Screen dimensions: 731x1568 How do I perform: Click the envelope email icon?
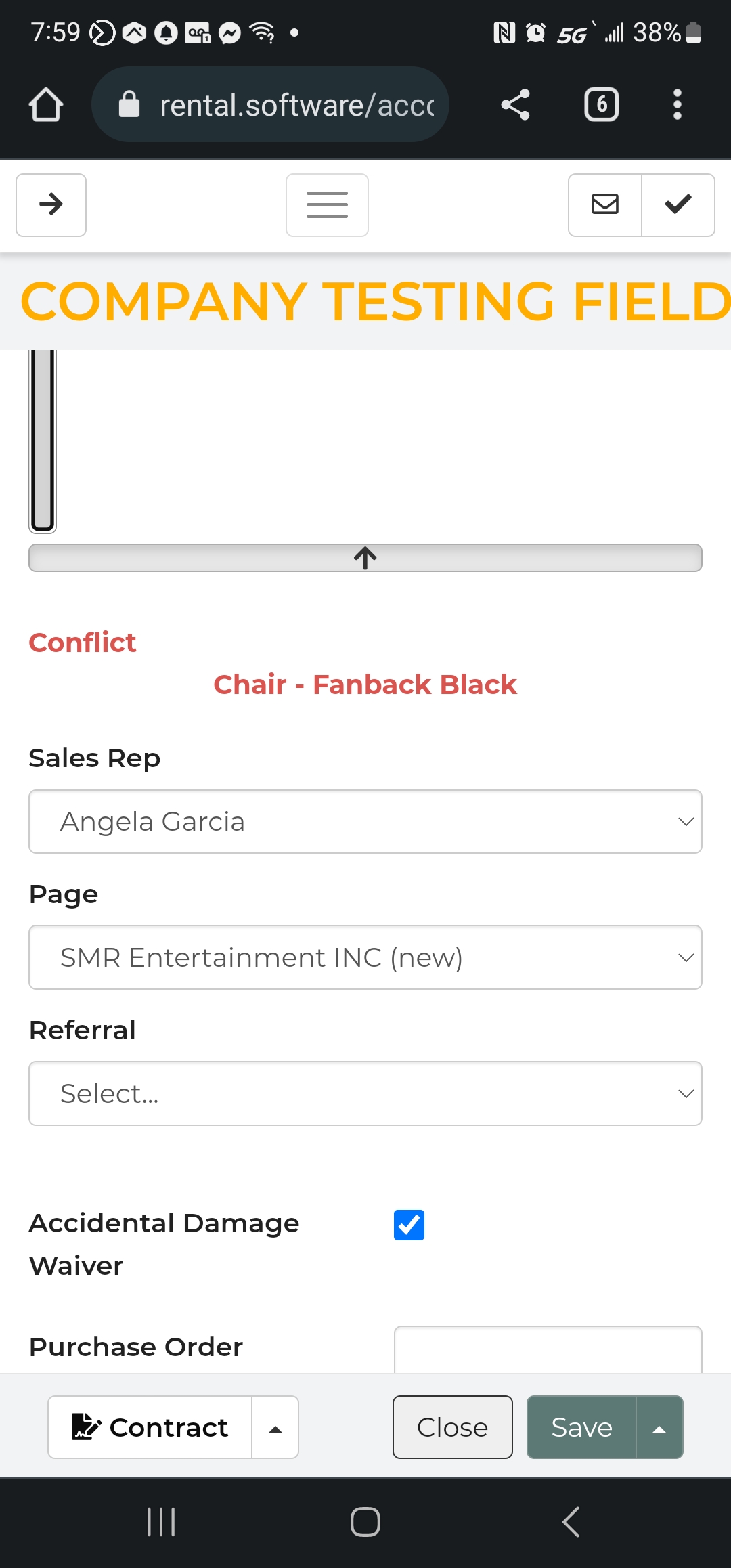point(605,204)
